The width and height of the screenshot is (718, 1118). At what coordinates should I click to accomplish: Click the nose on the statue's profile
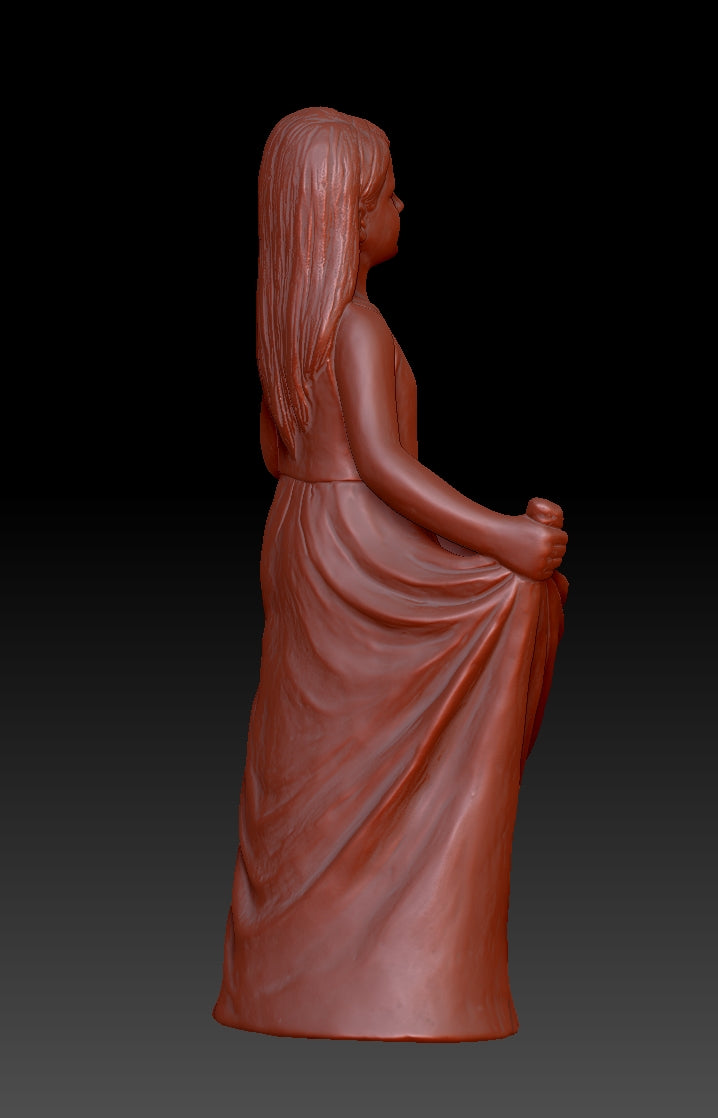coord(400,204)
